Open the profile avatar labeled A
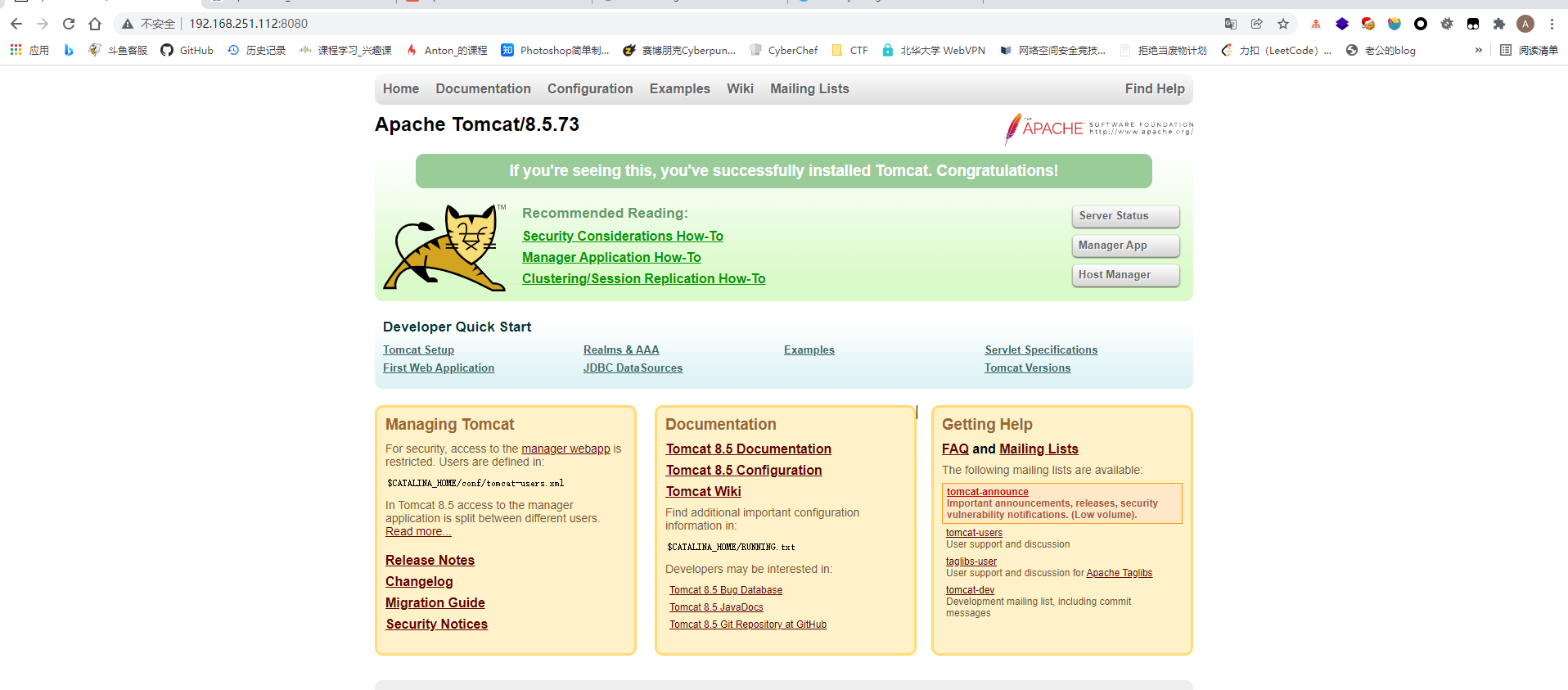This screenshot has height=690, width=1568. point(1525,24)
